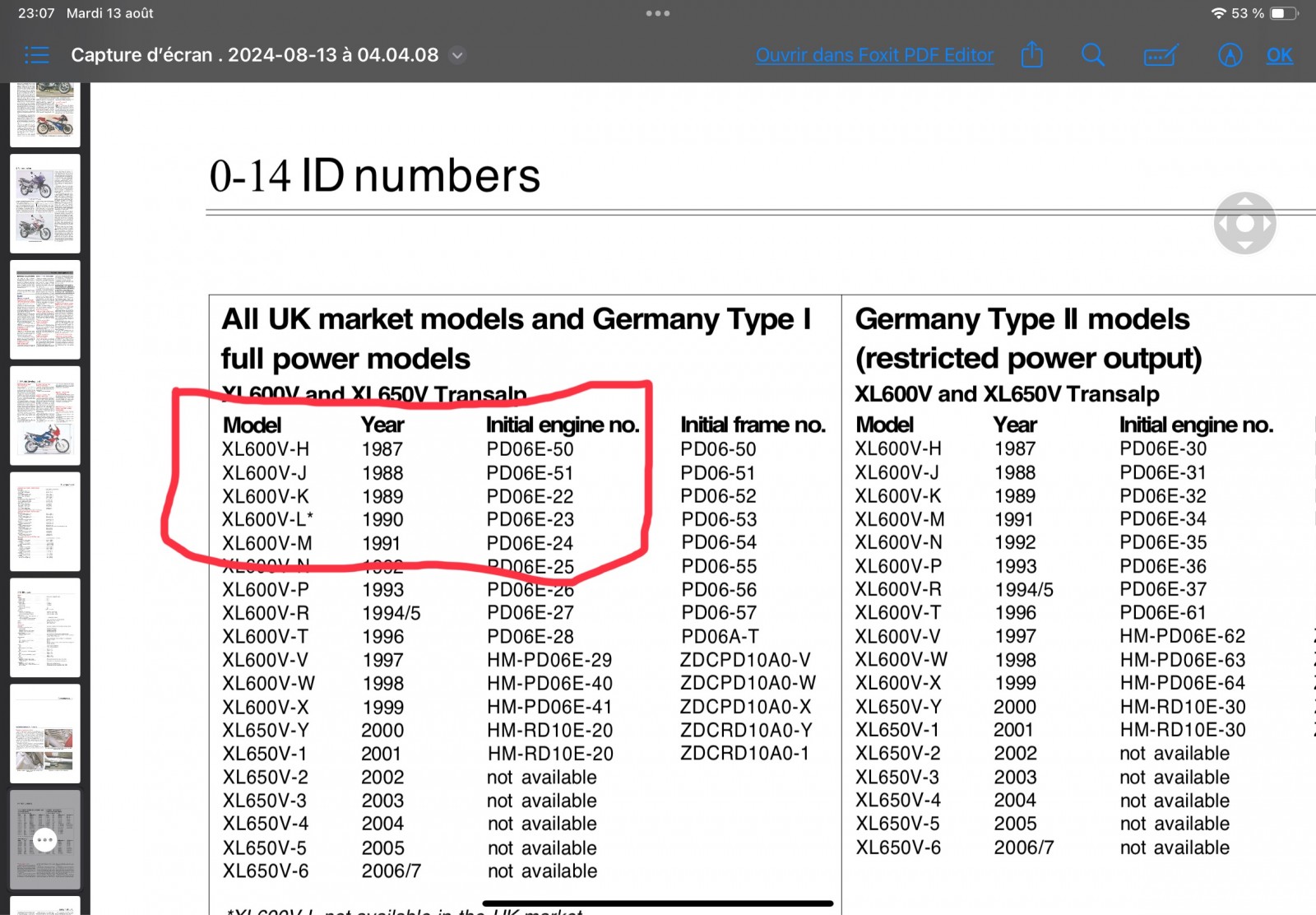1316x915 pixels.
Task: Tap the three-dot multitasking menu at top
Action: click(x=658, y=13)
